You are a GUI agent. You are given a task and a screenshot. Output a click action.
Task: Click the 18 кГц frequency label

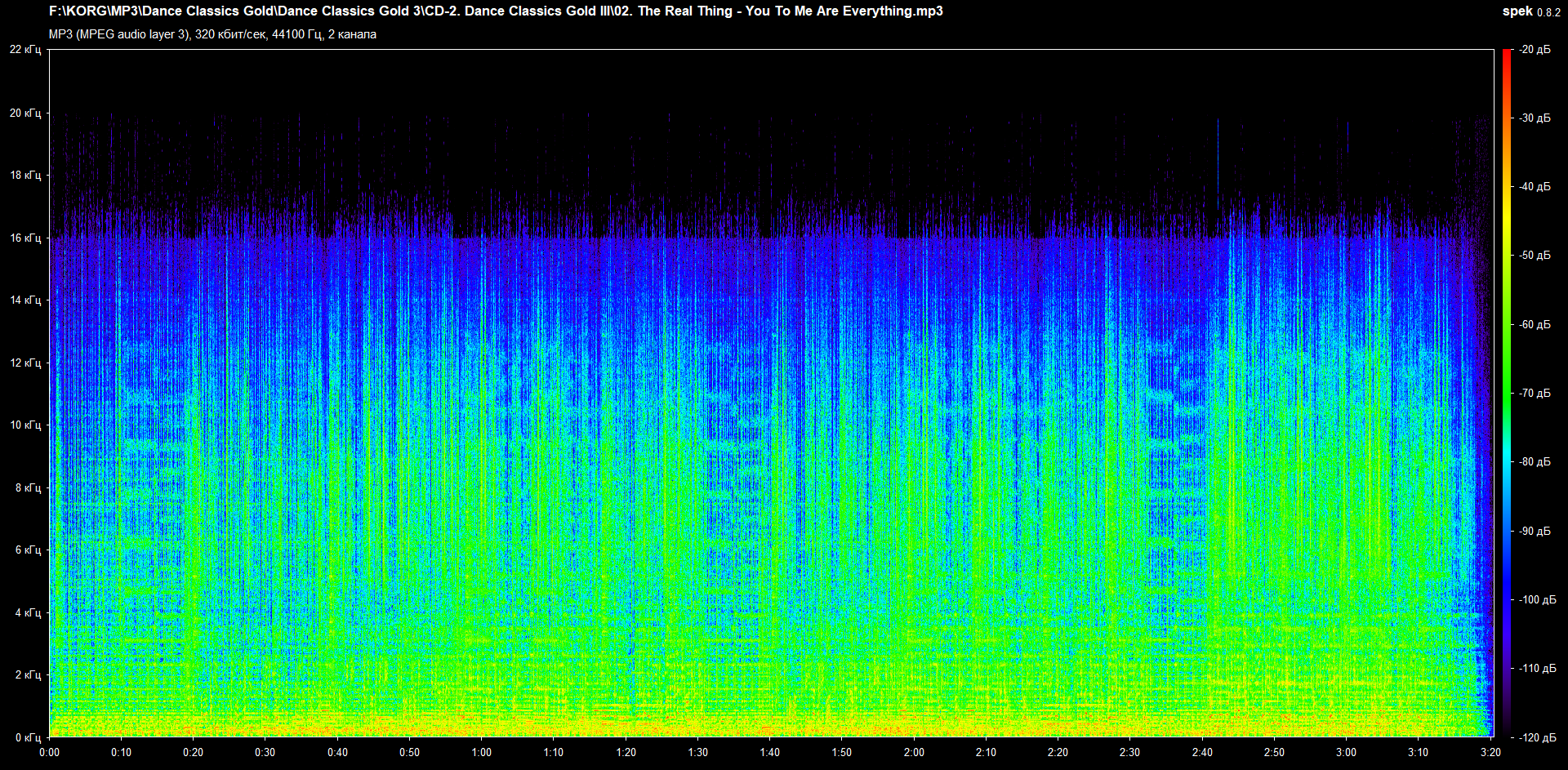(x=25, y=175)
